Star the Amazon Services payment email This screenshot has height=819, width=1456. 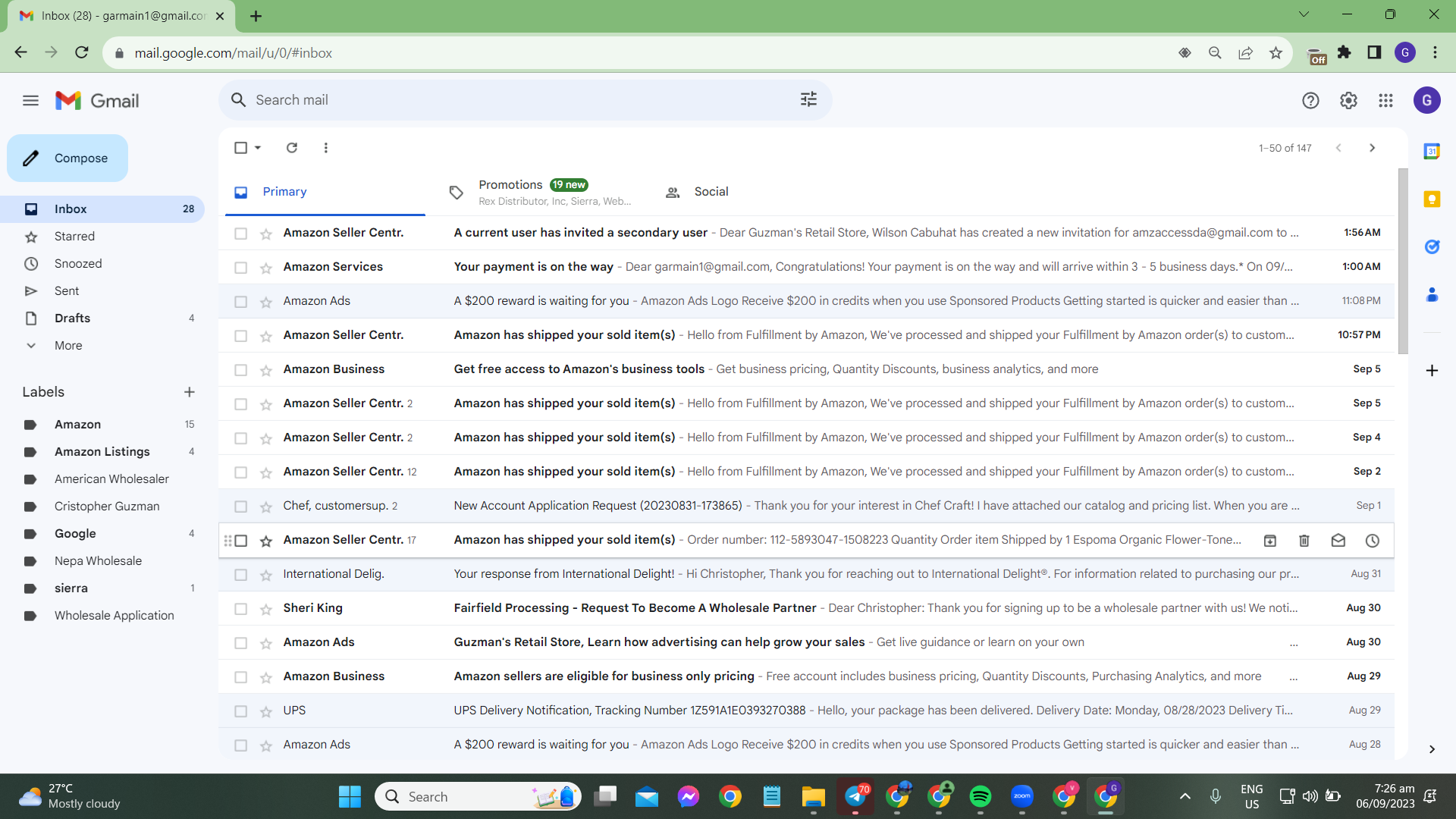(x=266, y=268)
